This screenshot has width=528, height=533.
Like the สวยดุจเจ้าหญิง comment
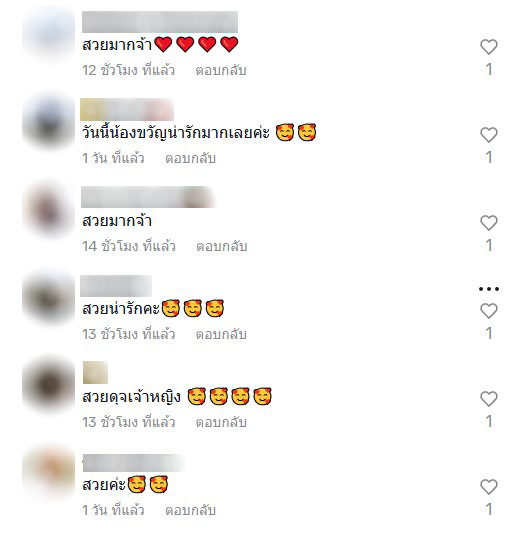(489, 398)
